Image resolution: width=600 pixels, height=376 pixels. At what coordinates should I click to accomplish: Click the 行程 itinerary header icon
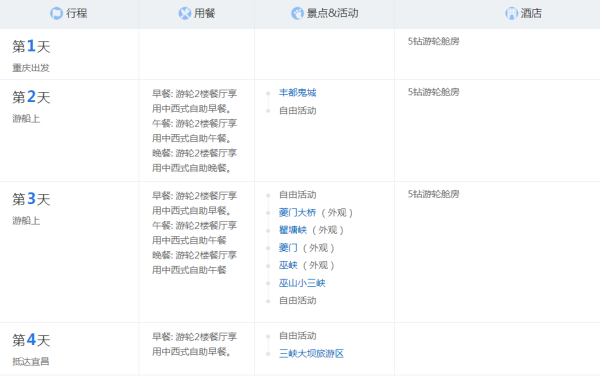click(x=56, y=13)
